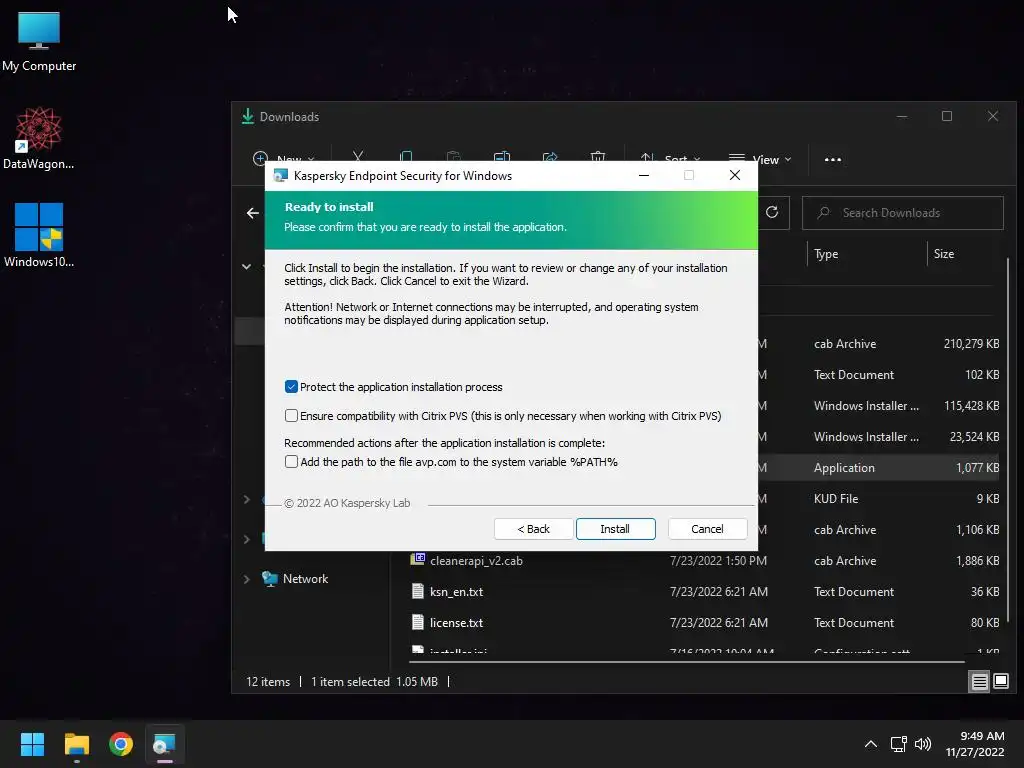Open New dropdown in Downloads toolbar
The height and width of the screenshot is (768, 1024).
(x=283, y=159)
